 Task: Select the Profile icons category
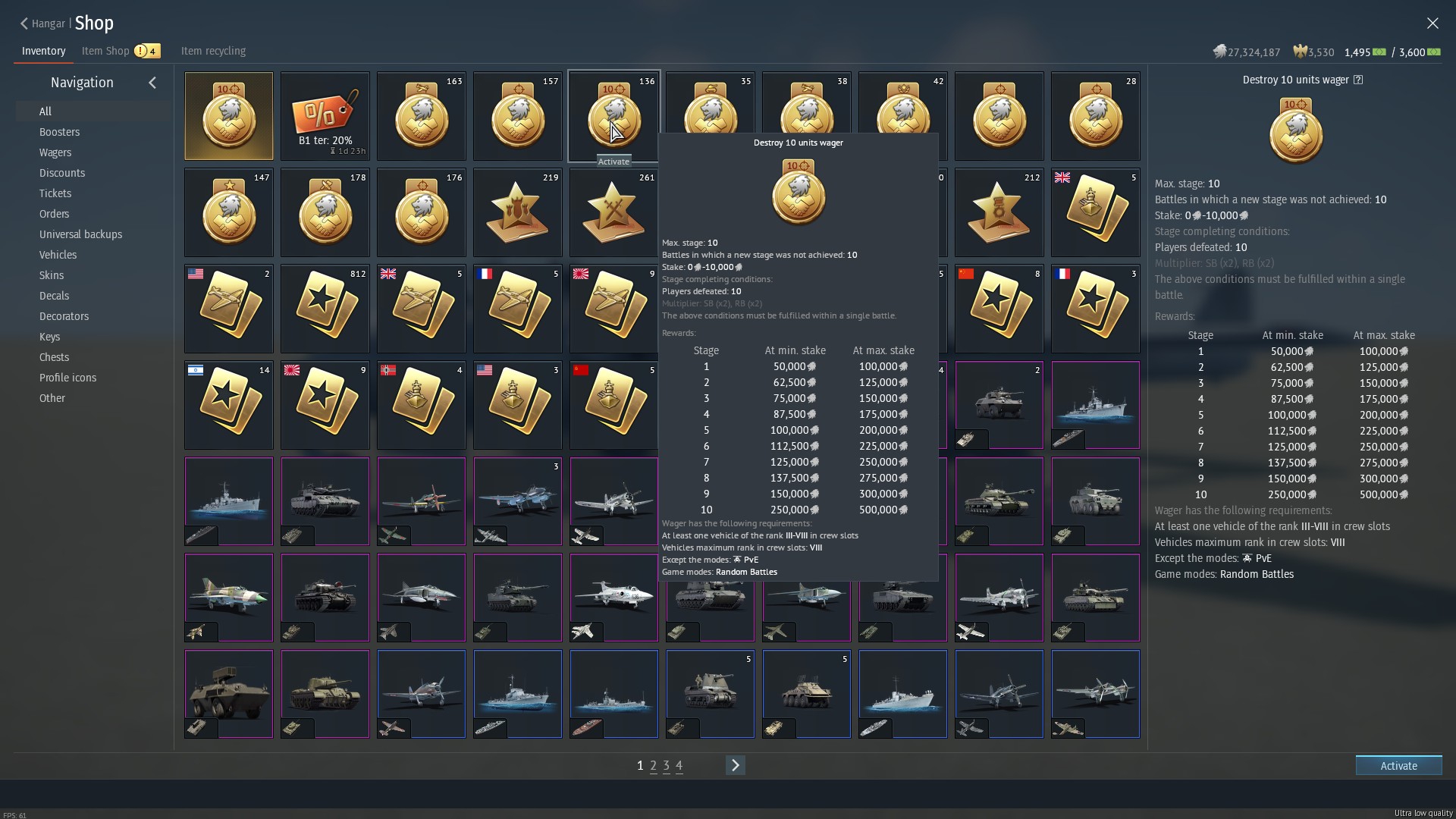click(x=67, y=378)
